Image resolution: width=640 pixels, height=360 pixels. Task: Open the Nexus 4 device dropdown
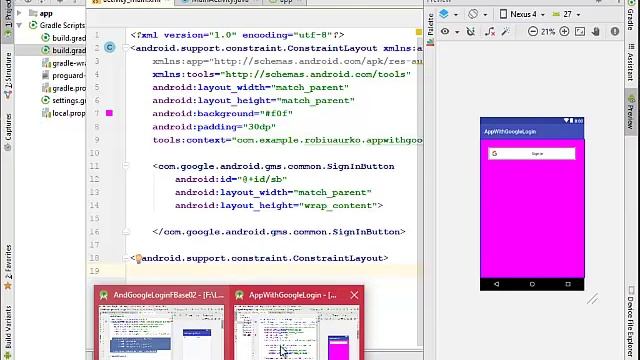(522, 14)
